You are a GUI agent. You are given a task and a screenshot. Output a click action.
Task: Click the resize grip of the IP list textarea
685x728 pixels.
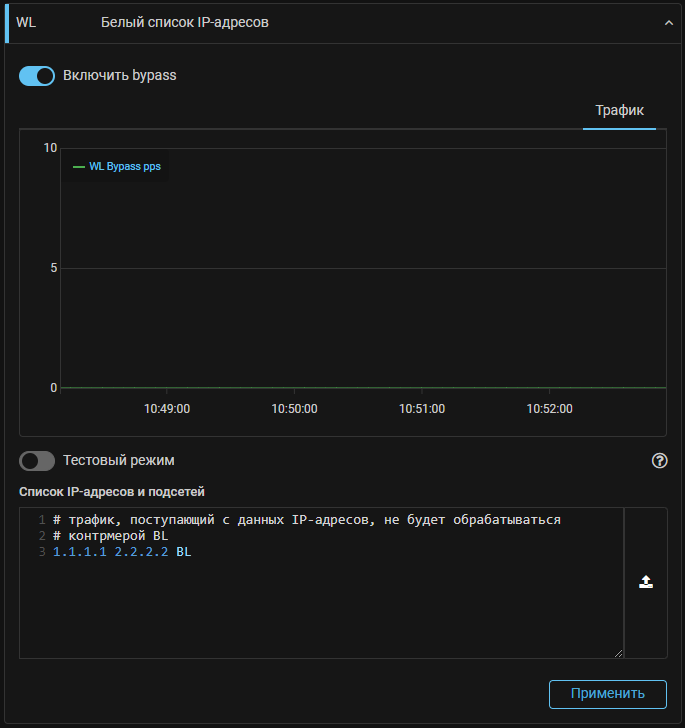pyautogui.click(x=618, y=653)
